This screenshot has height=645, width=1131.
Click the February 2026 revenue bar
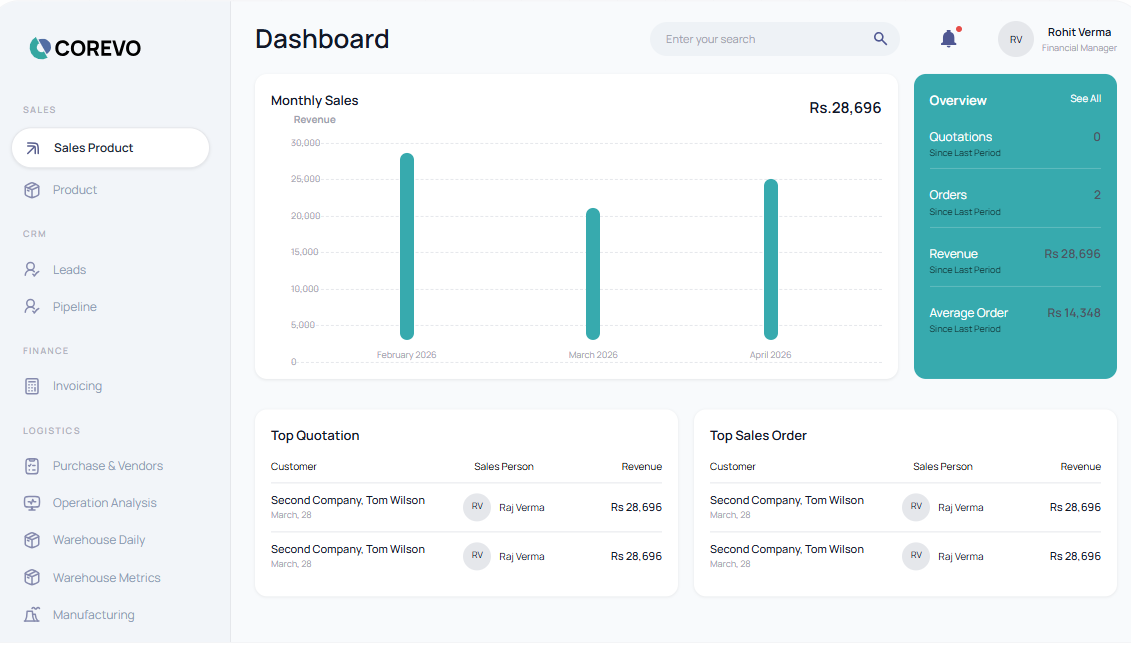(x=407, y=247)
